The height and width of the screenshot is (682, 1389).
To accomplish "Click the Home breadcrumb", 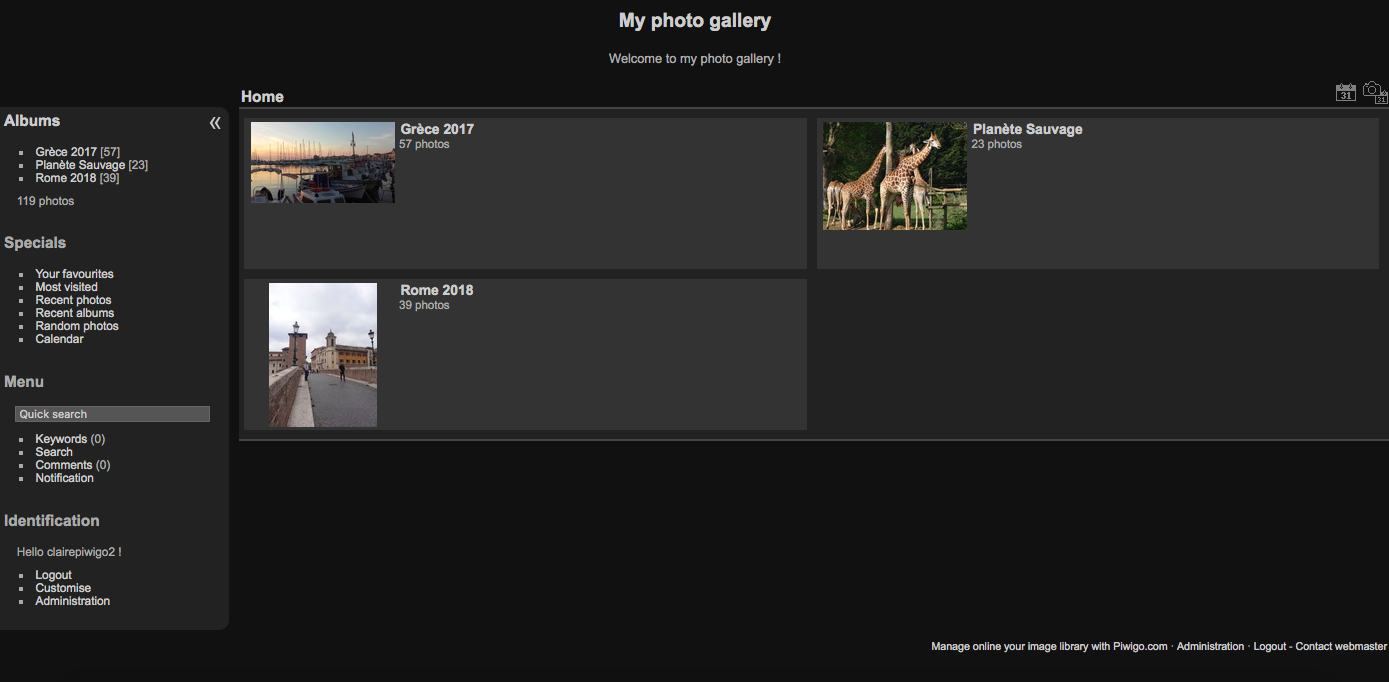I will (x=262, y=96).
